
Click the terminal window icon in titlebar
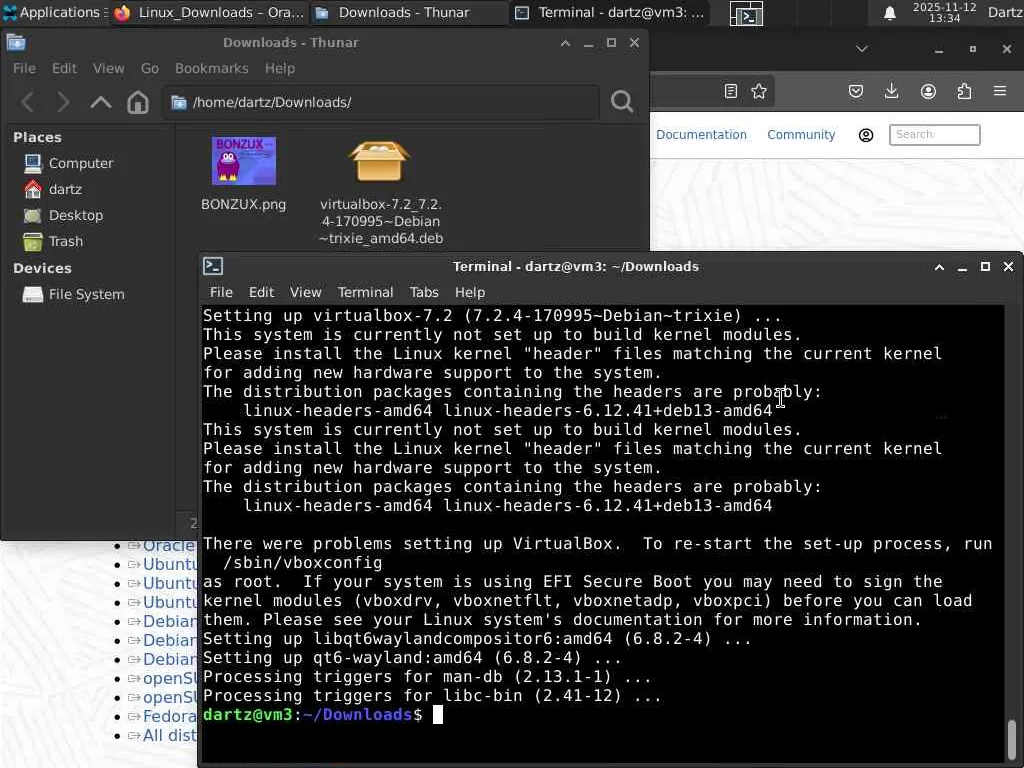[x=214, y=266]
